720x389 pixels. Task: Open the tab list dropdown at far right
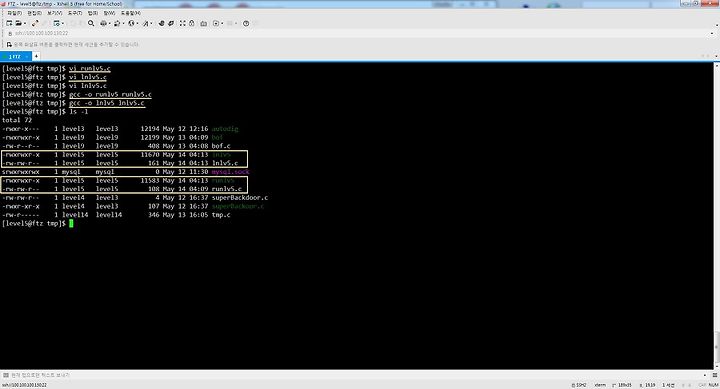[716, 56]
